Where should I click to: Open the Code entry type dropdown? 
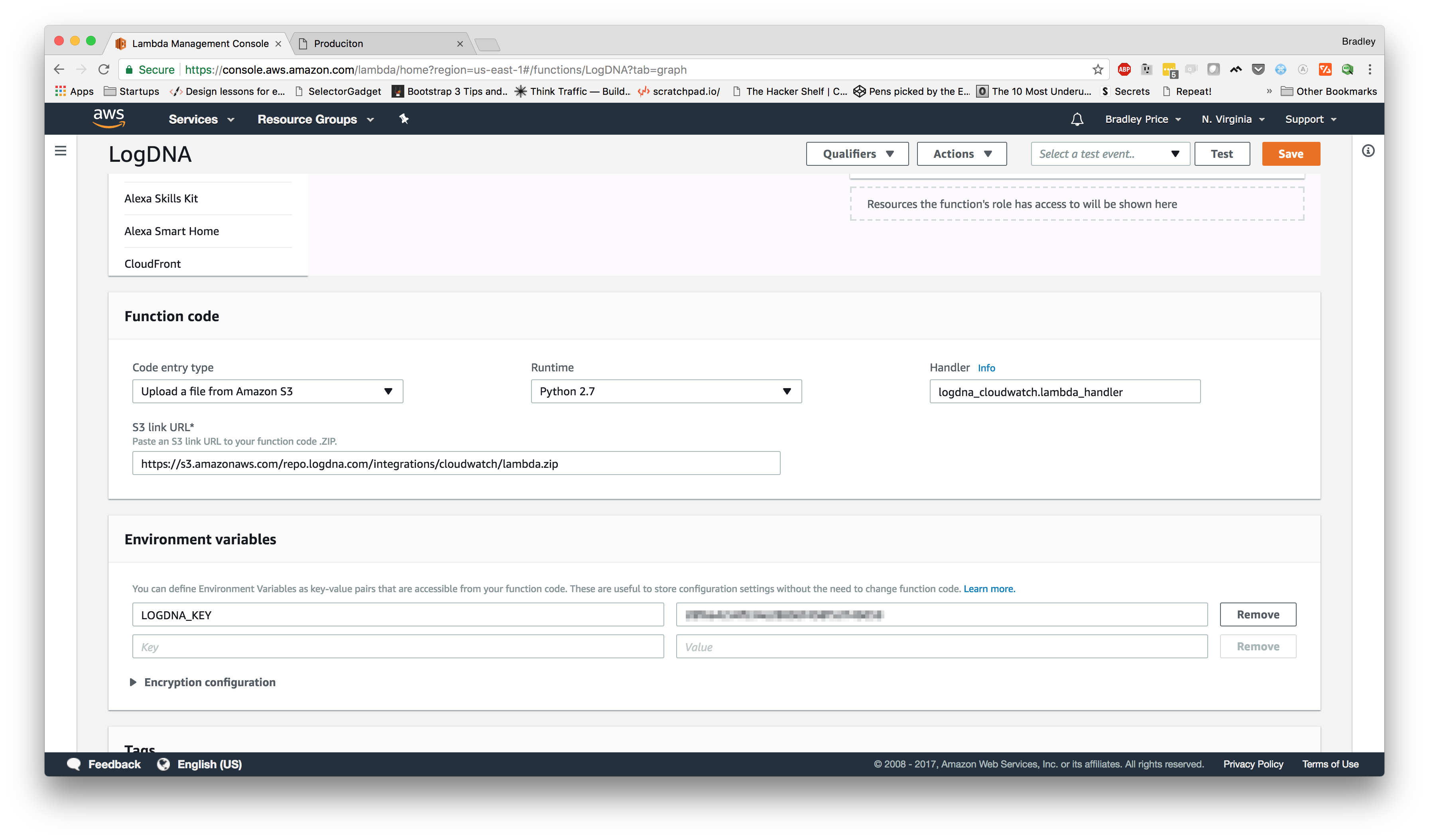click(x=268, y=391)
